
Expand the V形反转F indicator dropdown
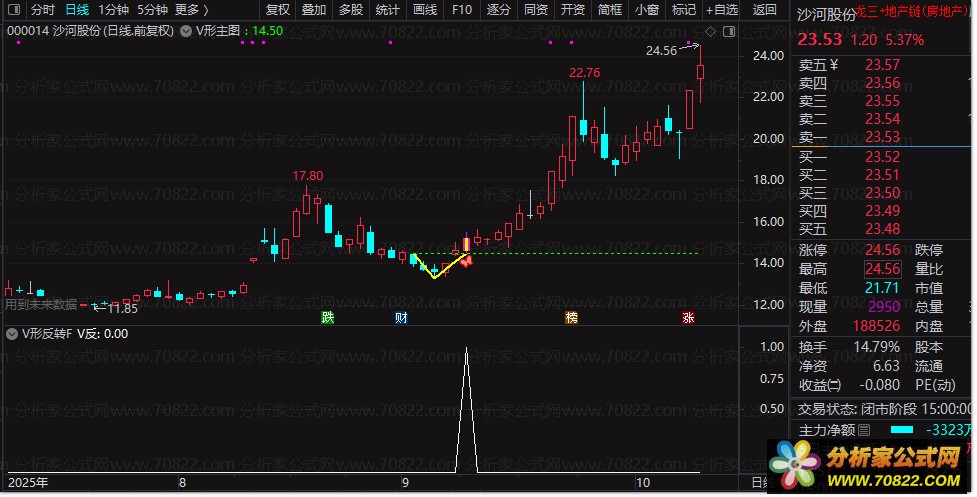point(12,334)
